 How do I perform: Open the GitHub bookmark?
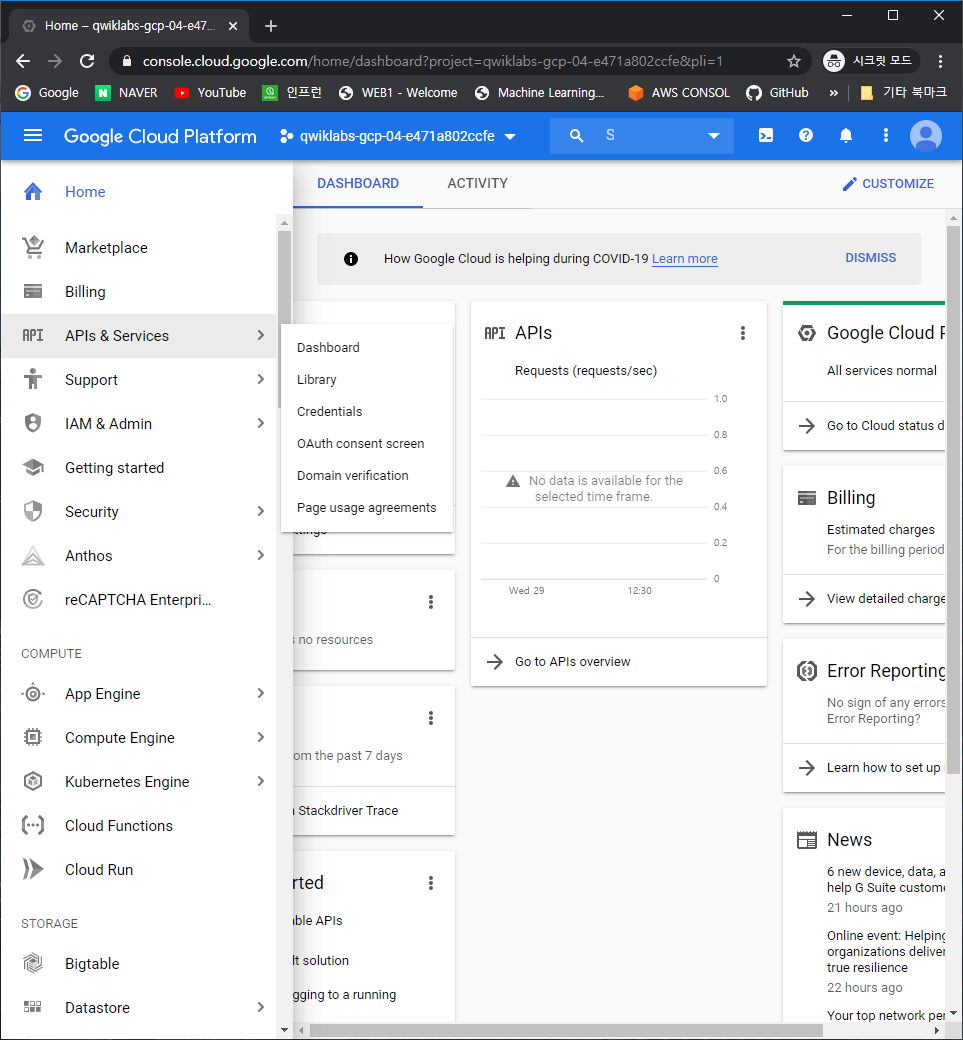(777, 93)
